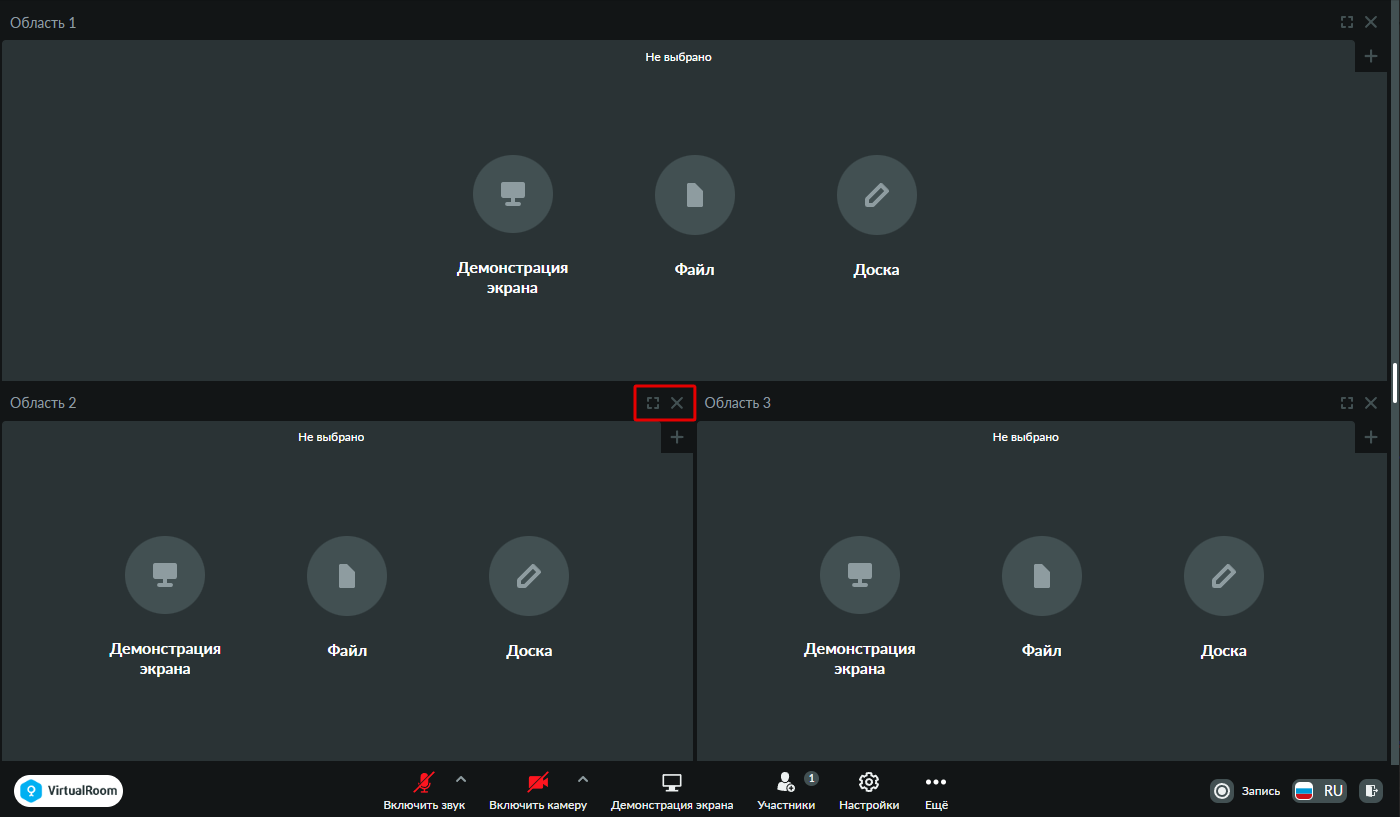Select the Не выбрано tab in Область 1
1400x817 pixels.
click(678, 57)
